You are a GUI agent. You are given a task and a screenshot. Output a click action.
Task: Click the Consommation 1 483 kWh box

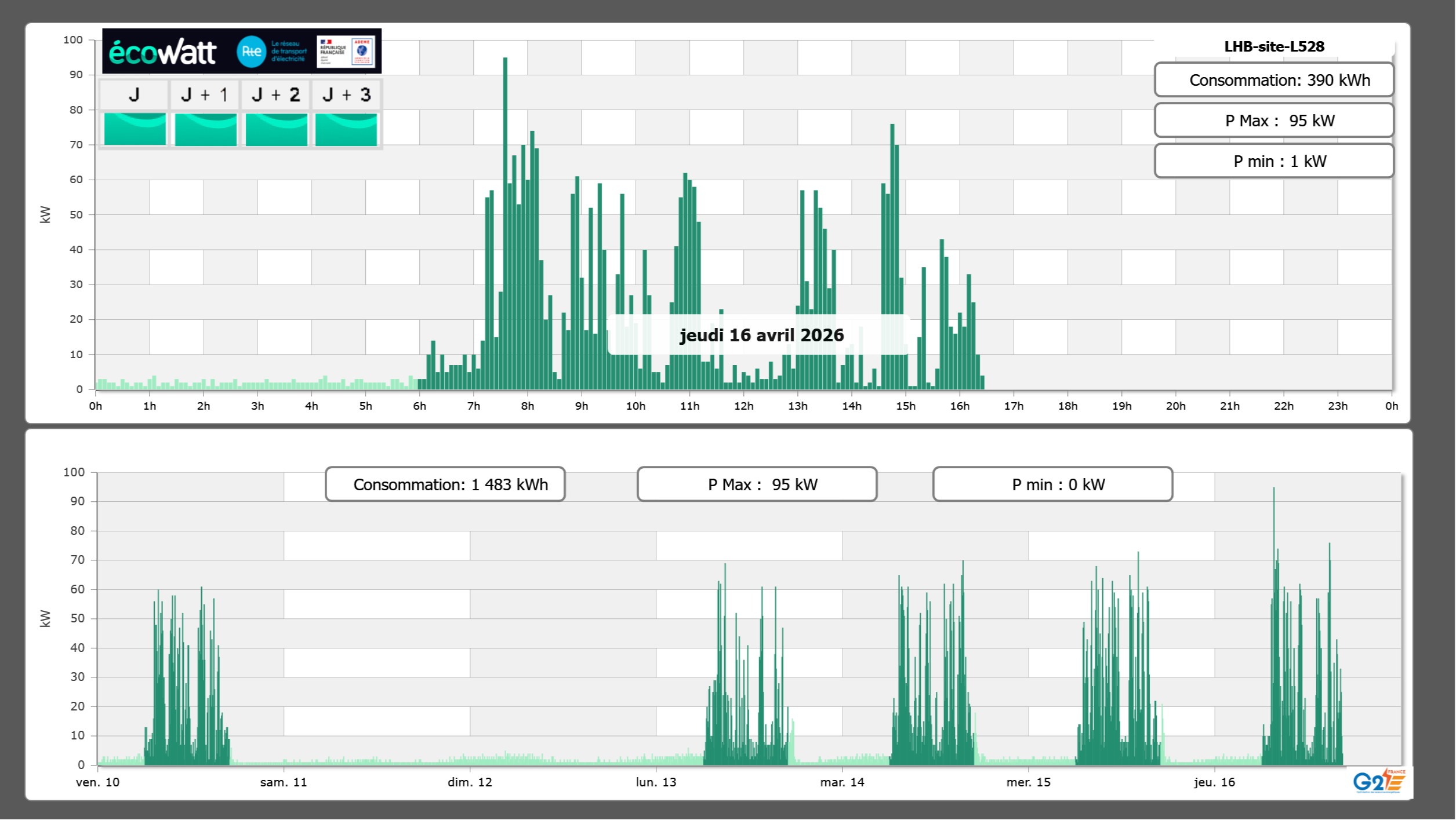coord(445,484)
